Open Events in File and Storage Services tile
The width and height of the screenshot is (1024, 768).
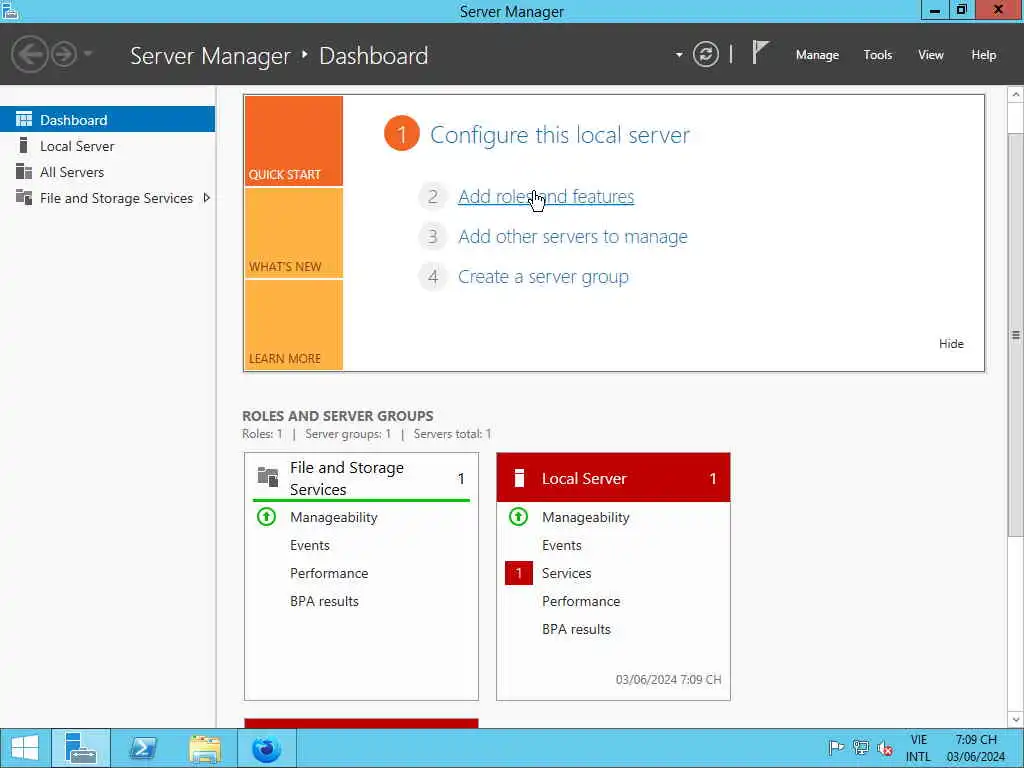click(x=310, y=545)
